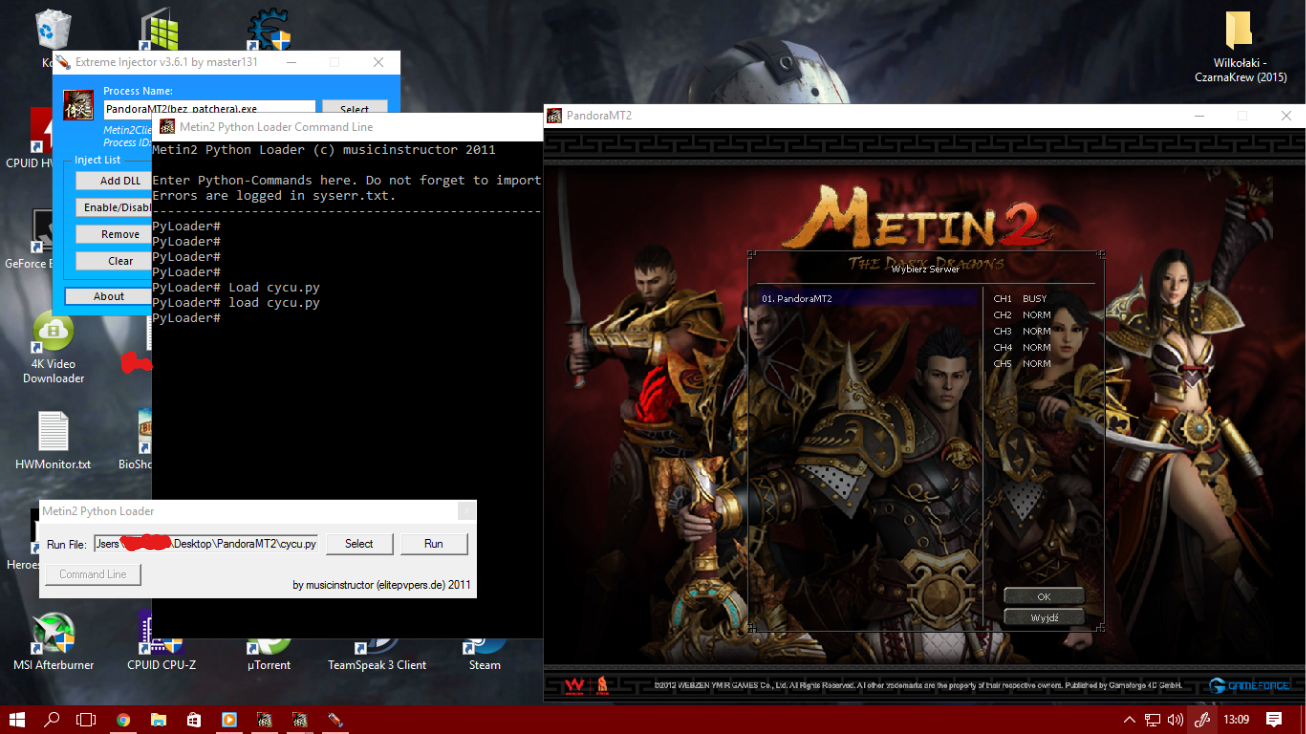Open the media player taskbar icon
Image resolution: width=1306 pixels, height=734 pixels.
click(x=229, y=719)
